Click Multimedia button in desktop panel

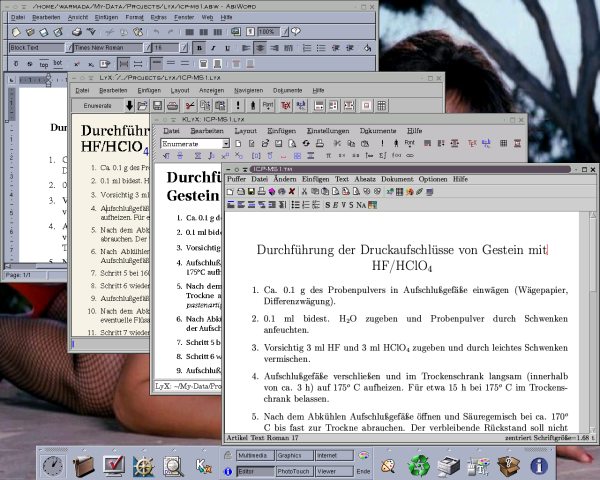point(255,456)
